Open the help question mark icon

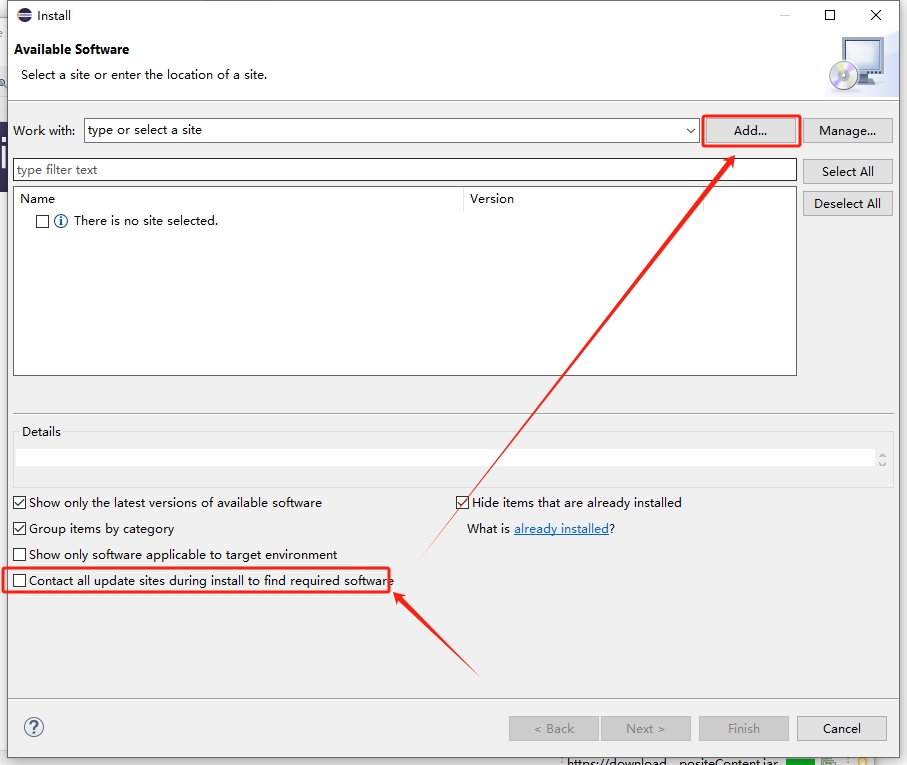[34, 727]
